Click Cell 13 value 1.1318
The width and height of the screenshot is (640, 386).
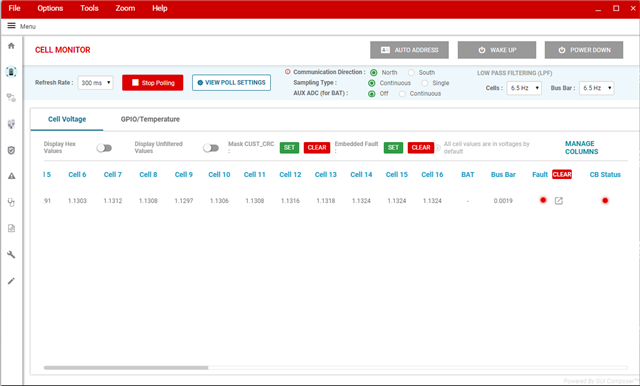pos(326,201)
